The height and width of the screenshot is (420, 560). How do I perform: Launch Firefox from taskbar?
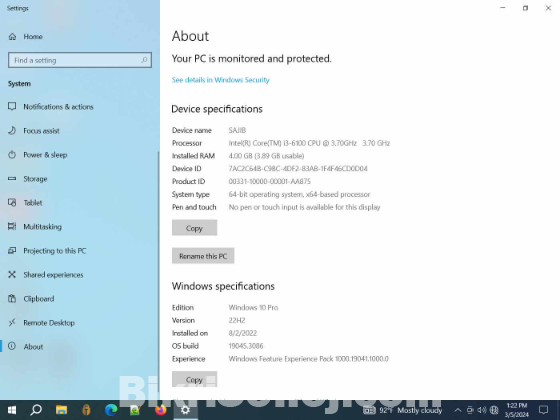161,410
